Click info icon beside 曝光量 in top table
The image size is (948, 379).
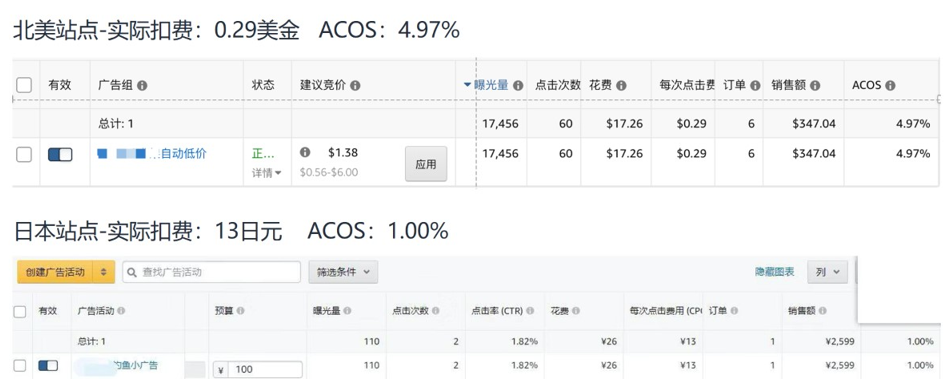[518, 86]
